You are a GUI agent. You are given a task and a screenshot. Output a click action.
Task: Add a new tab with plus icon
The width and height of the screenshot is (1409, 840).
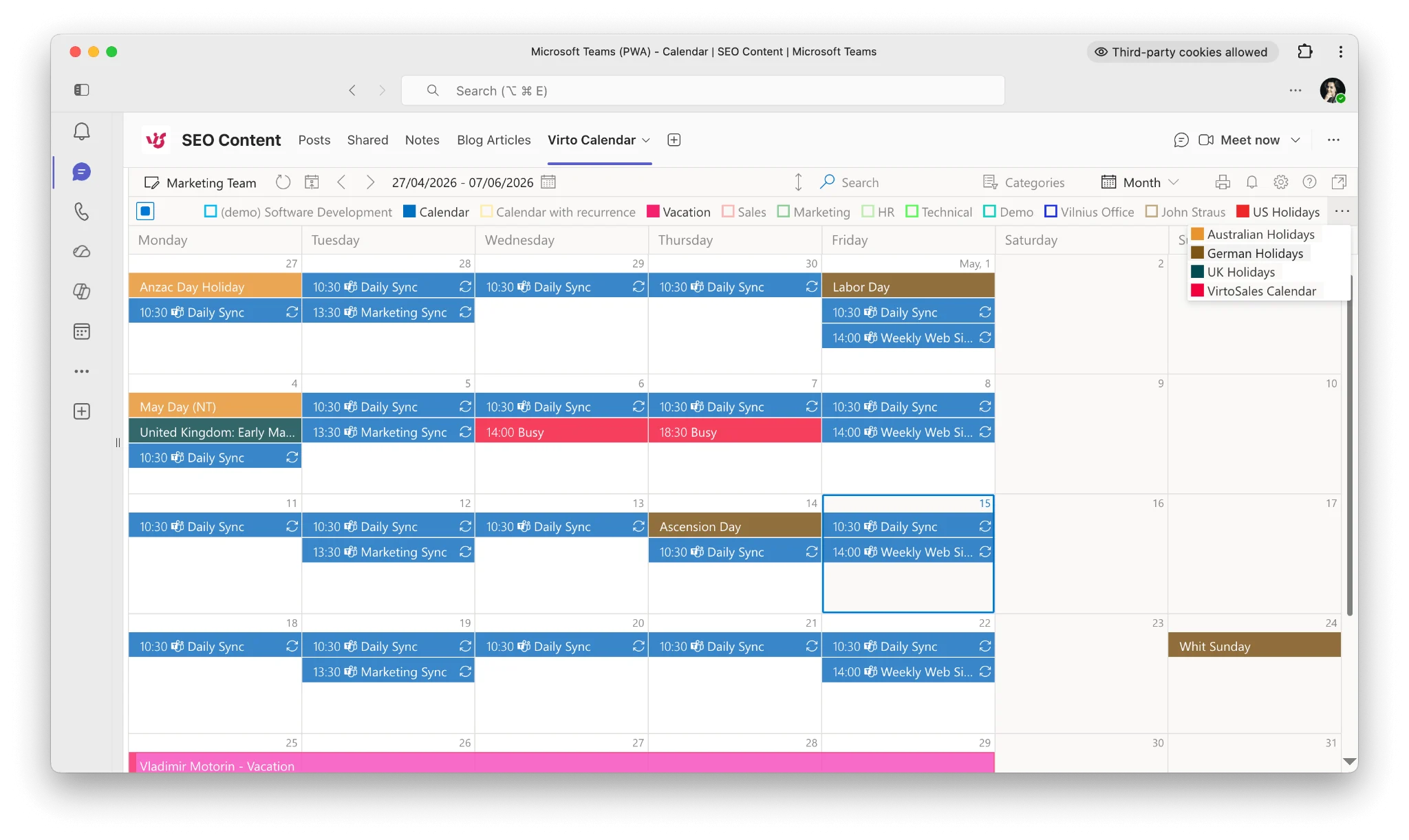(x=674, y=140)
